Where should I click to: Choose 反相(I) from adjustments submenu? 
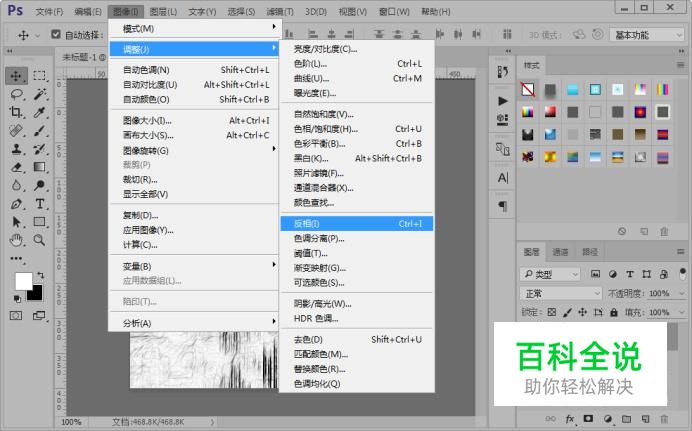(357, 224)
